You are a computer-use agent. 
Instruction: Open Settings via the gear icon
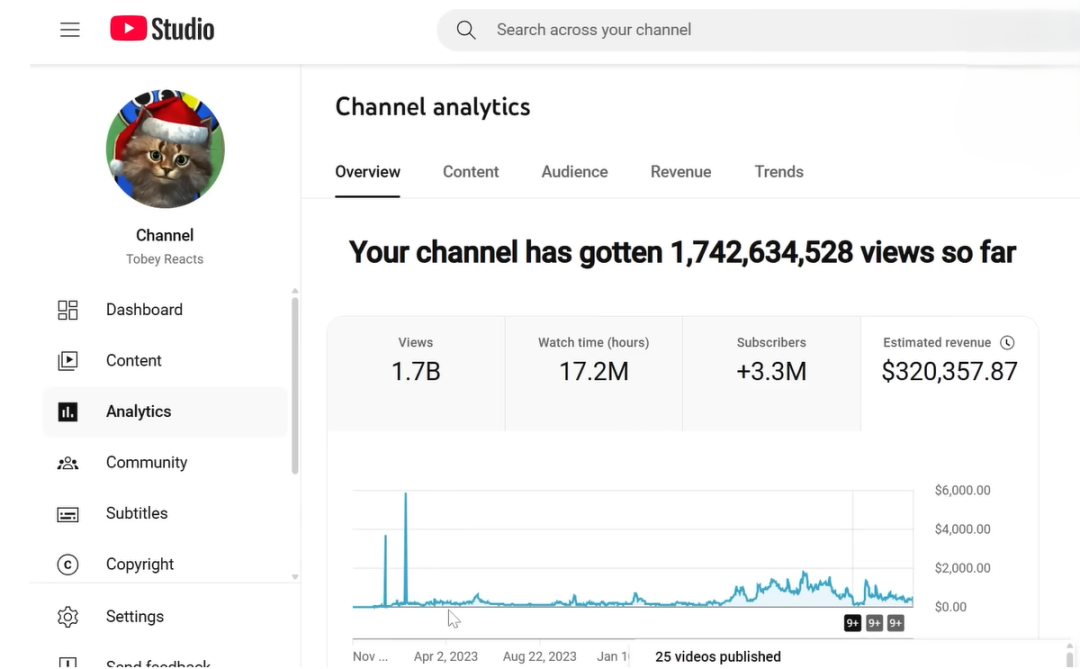point(68,617)
